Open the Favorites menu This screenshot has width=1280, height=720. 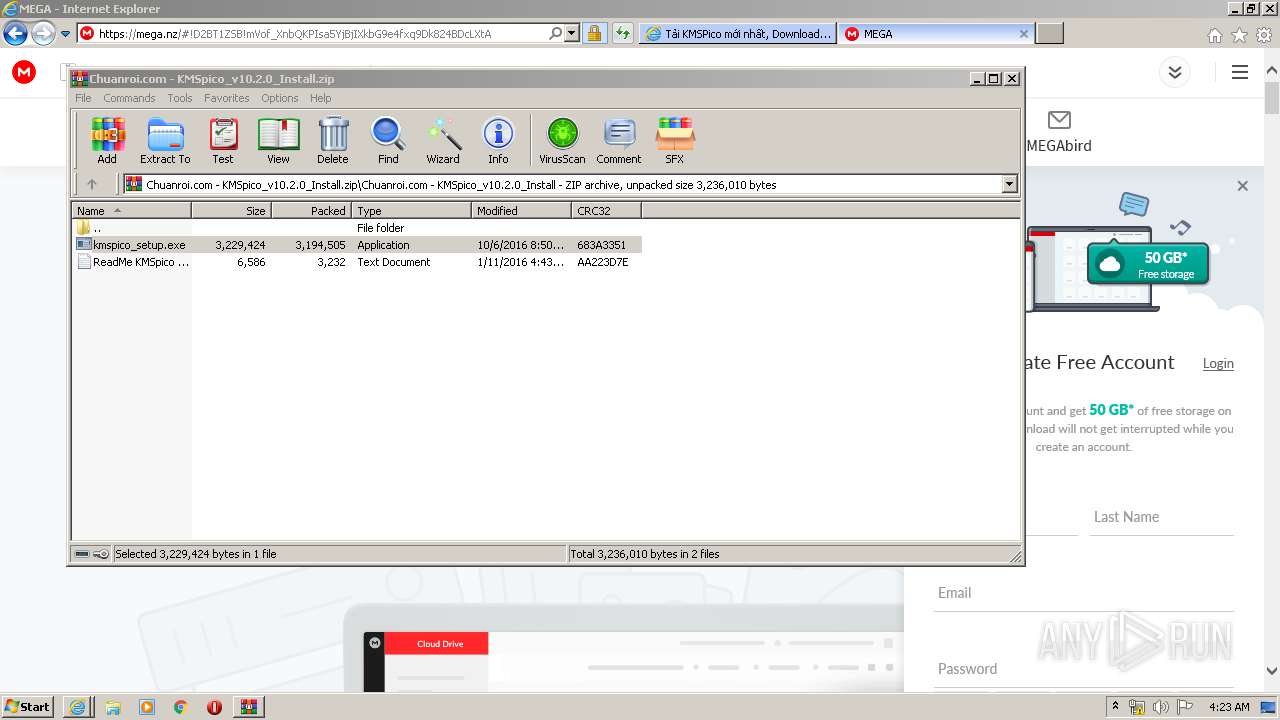[227, 98]
